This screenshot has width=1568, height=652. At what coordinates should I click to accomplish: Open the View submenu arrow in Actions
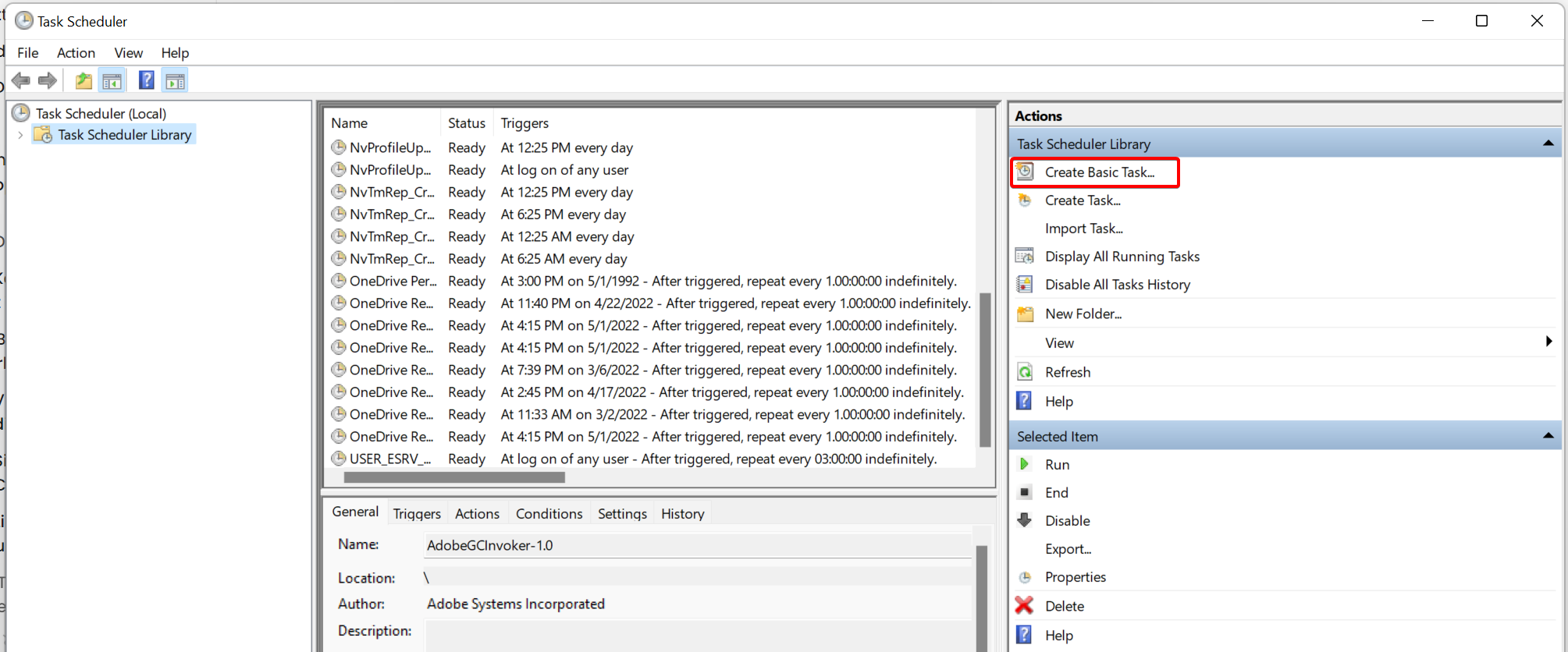pos(1548,342)
